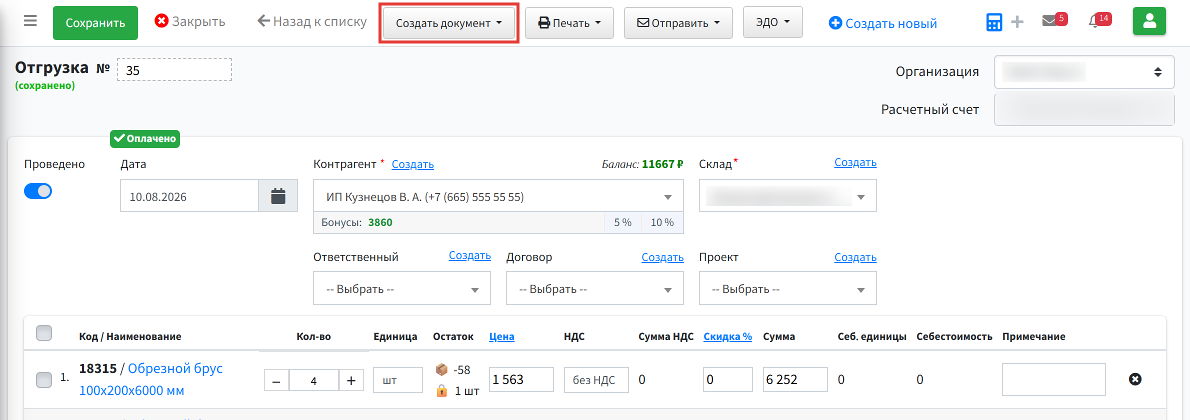This screenshot has height=420, width=1190.
Task: Click the plus icon beside calculator
Action: (x=1018, y=23)
